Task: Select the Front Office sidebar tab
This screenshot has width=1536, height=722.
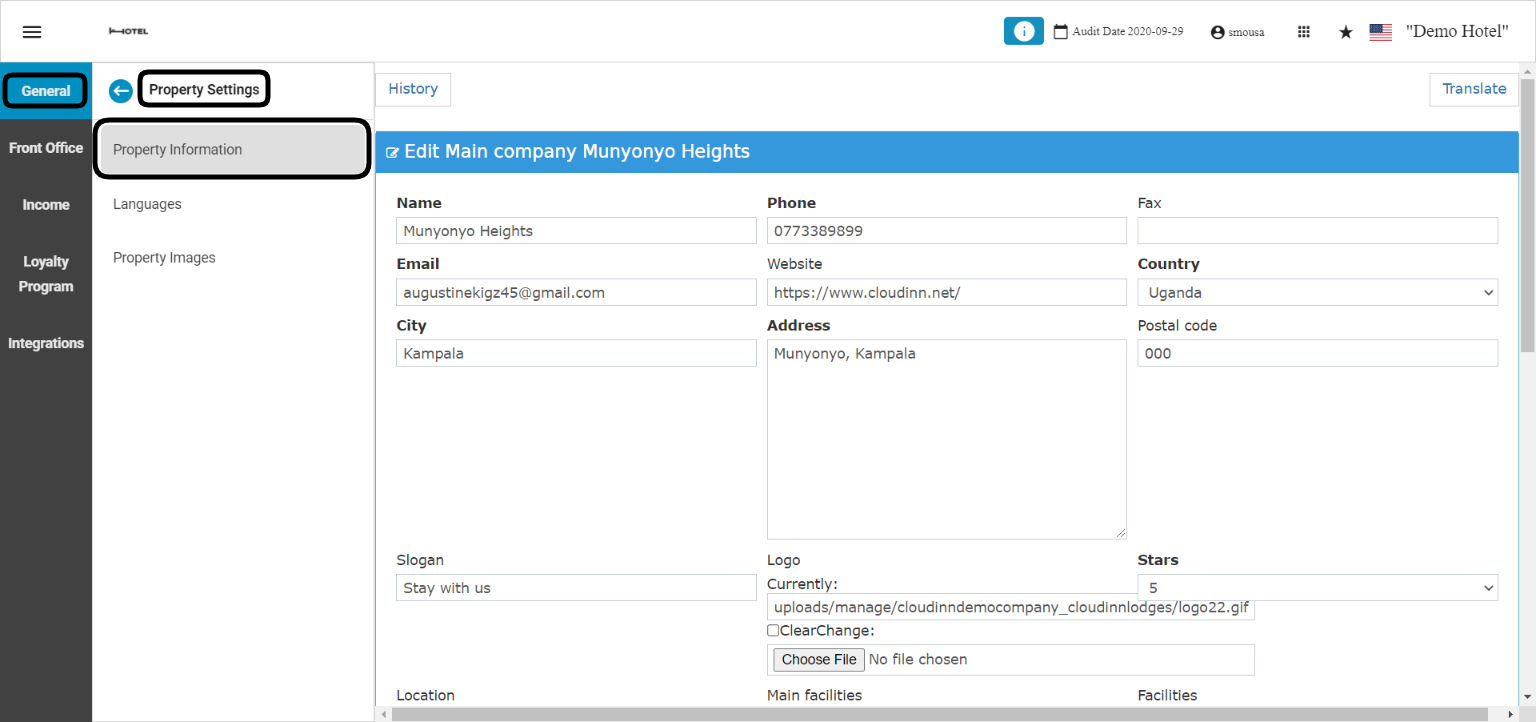Action: point(46,148)
